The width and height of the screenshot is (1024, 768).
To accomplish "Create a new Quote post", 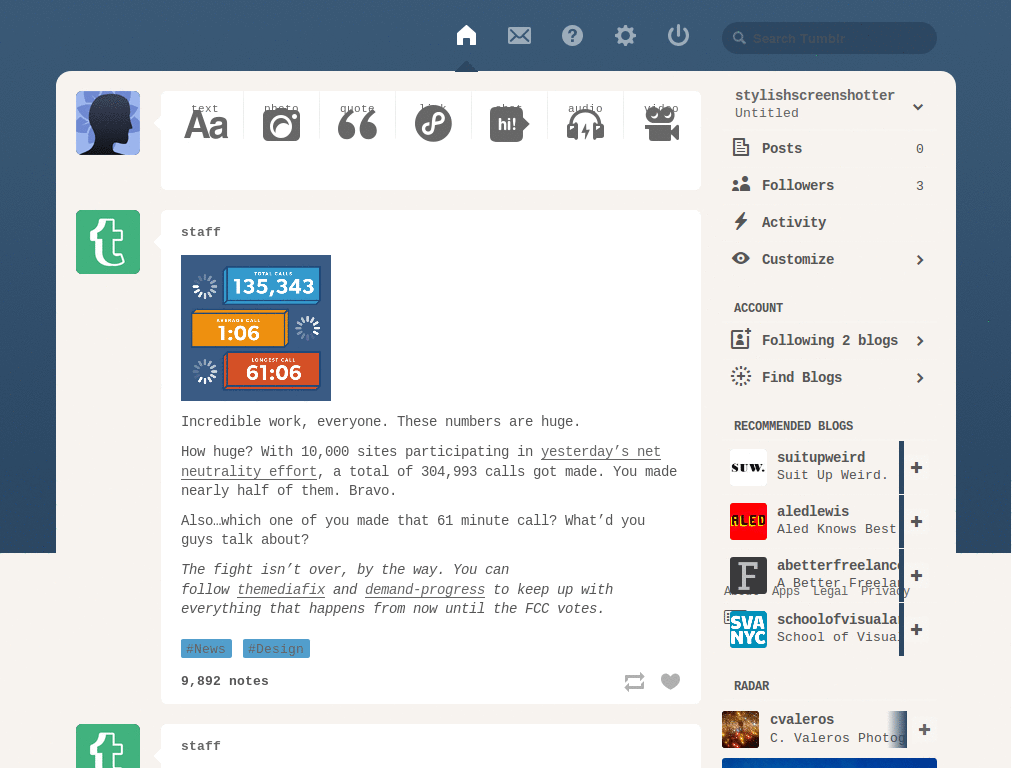I will [357, 122].
